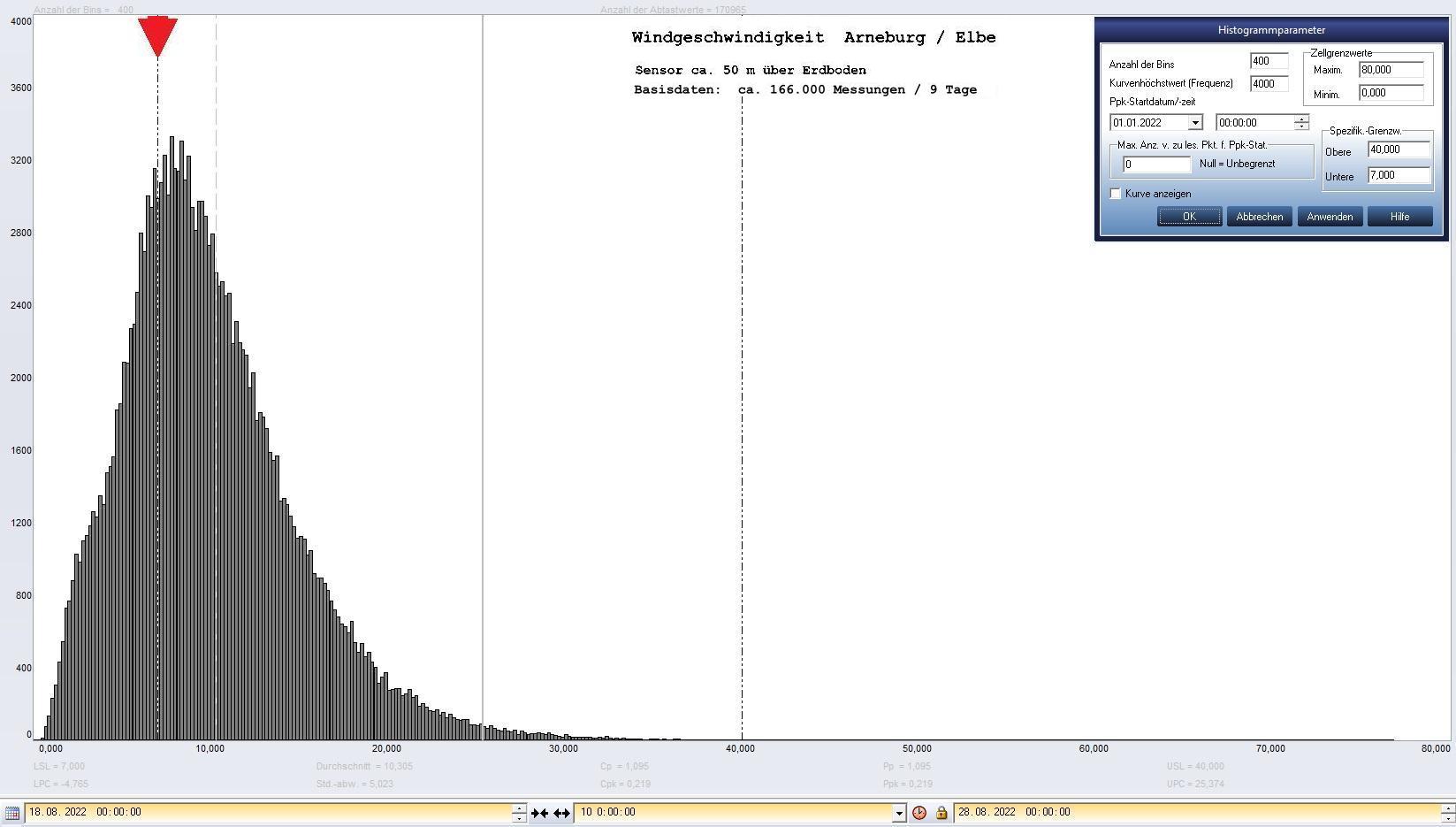
Task: Click the Ppk start time spinner arrows
Action: (x=1301, y=123)
